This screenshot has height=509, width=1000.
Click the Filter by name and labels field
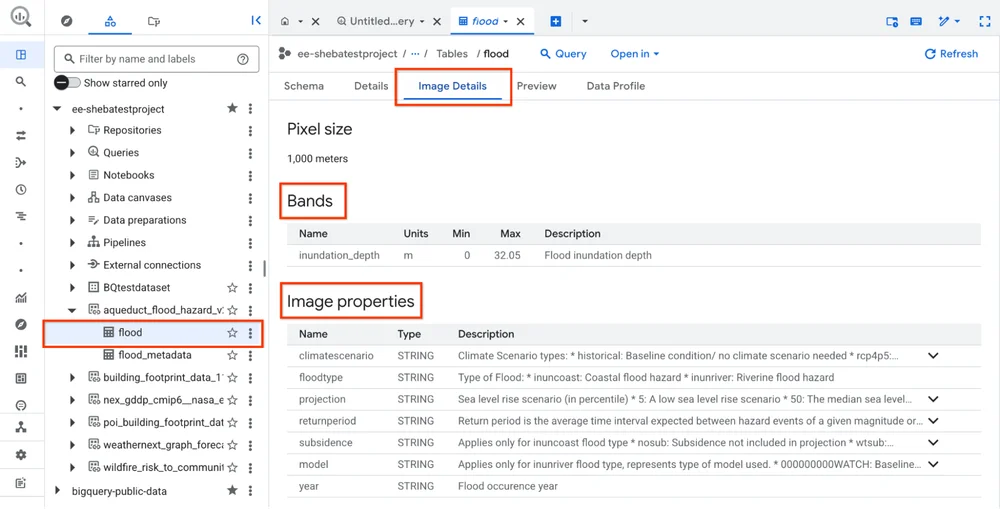pyautogui.click(x=157, y=59)
